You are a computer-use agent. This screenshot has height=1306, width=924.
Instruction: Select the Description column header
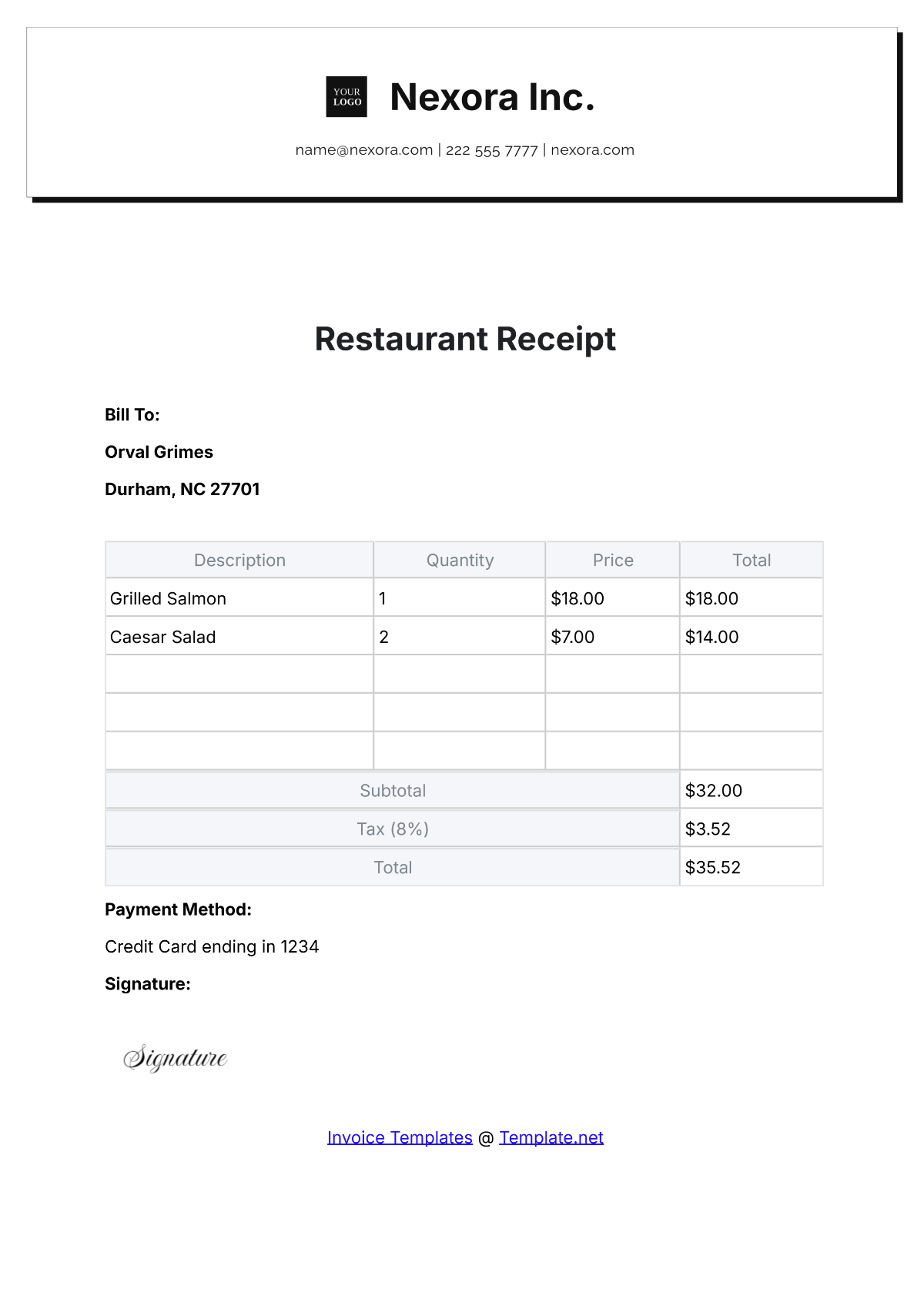pyautogui.click(x=239, y=560)
